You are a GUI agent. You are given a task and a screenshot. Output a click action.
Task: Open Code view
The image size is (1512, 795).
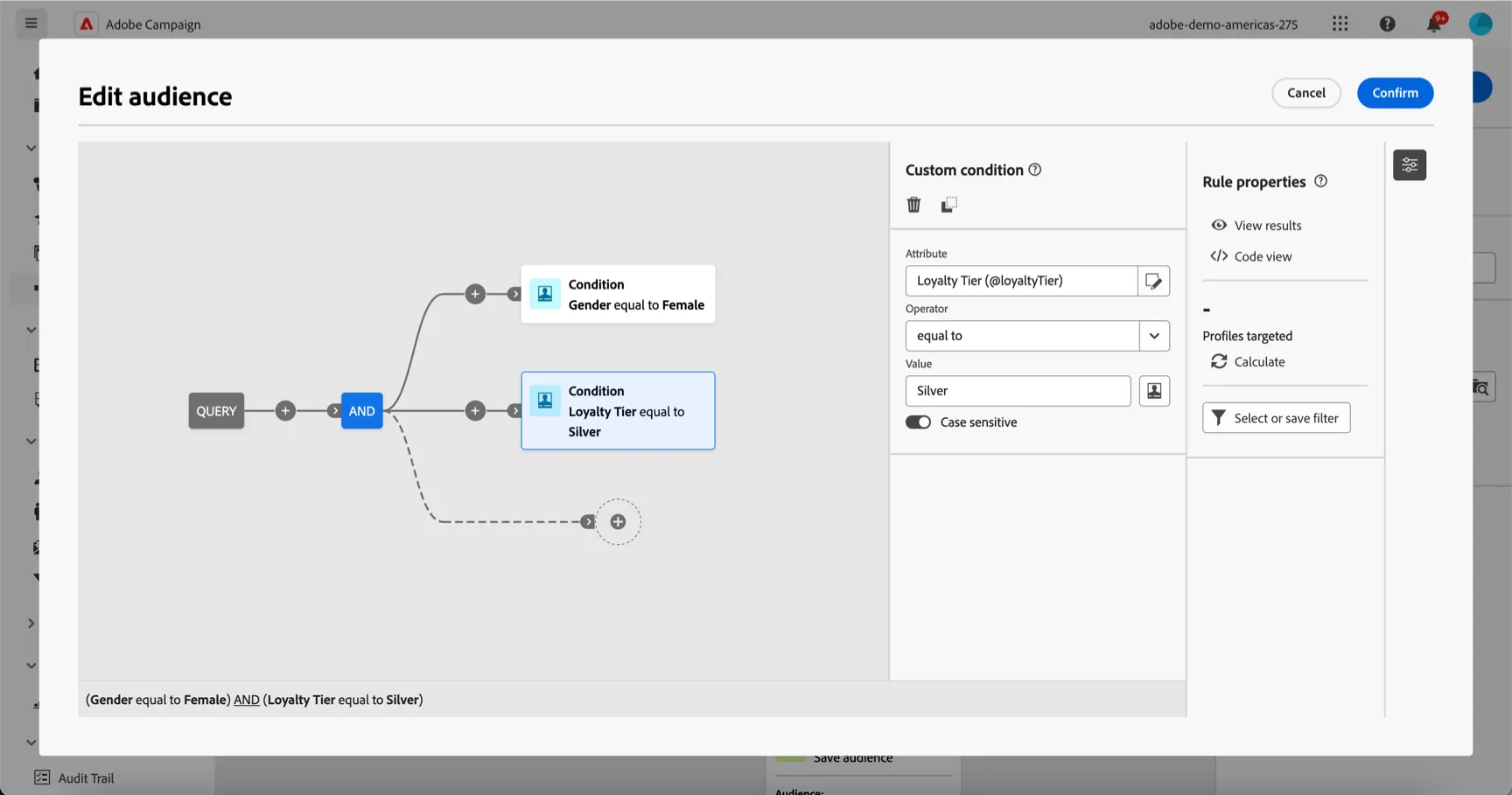1251,256
